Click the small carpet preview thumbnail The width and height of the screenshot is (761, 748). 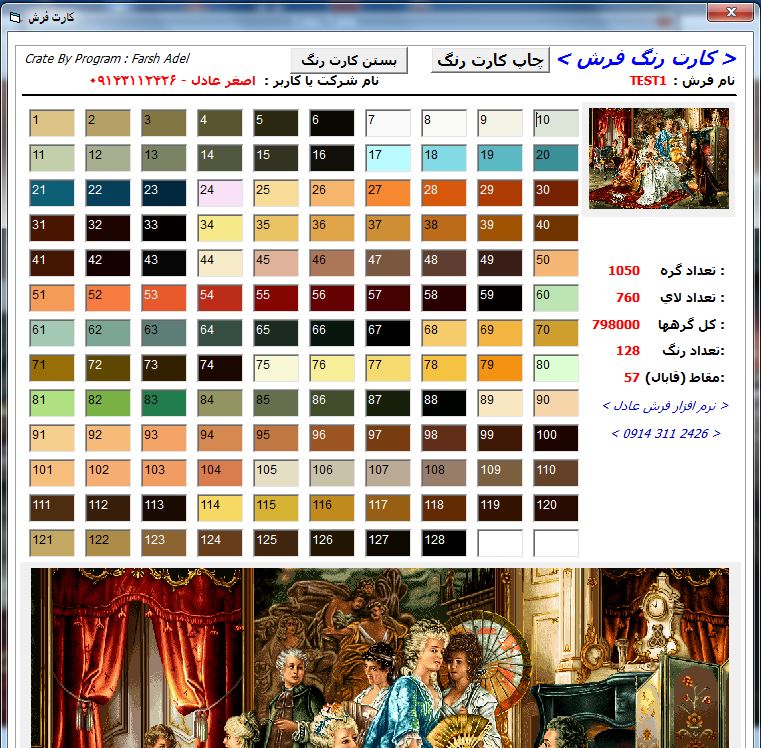coord(660,158)
